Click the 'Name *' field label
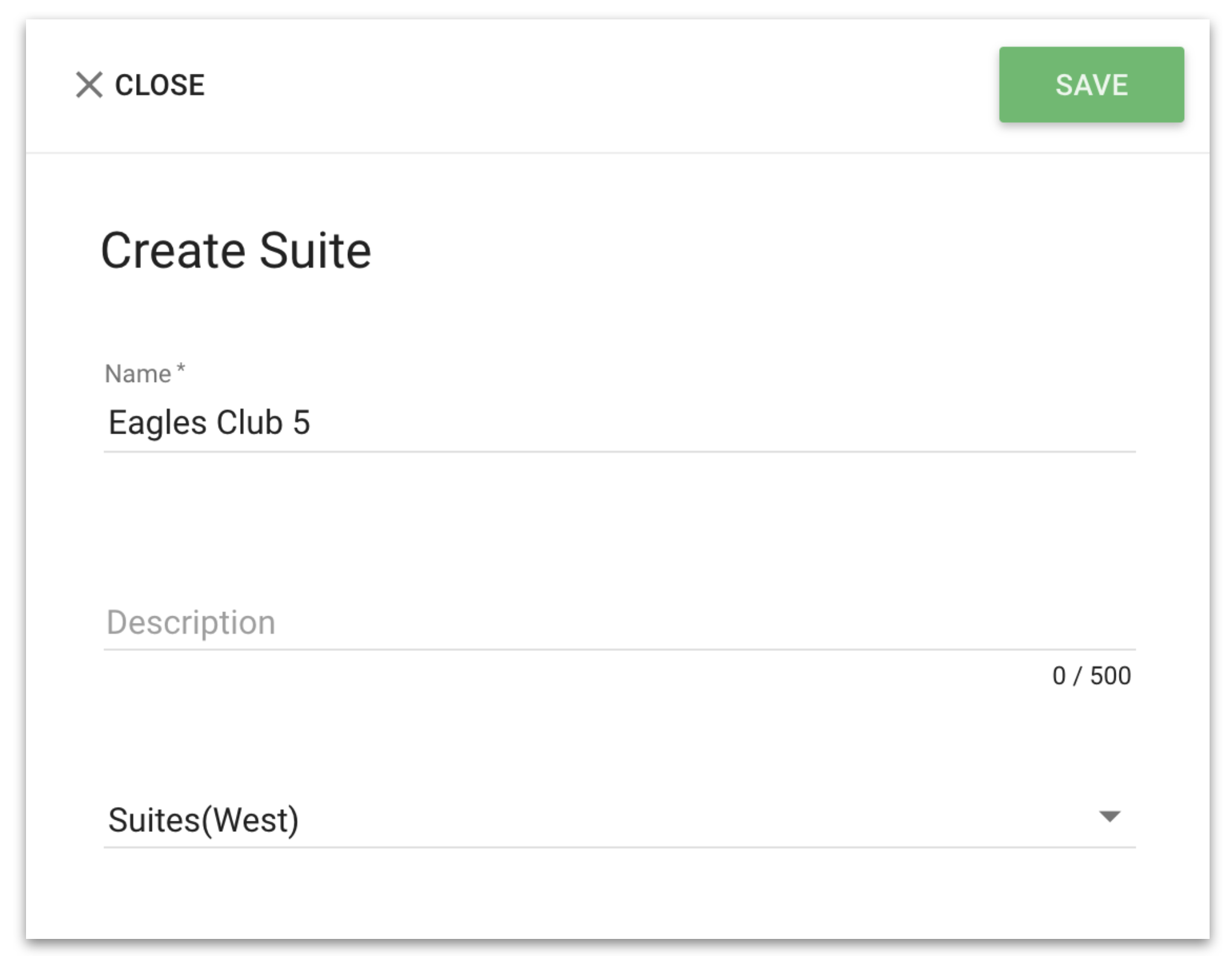The image size is (1232, 971). click(145, 374)
